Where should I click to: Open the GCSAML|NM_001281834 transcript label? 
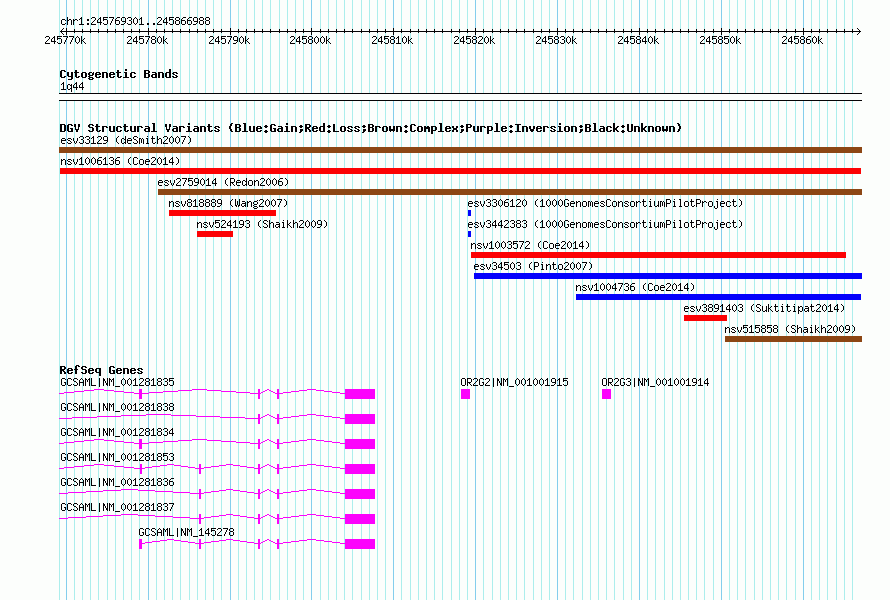[117, 432]
